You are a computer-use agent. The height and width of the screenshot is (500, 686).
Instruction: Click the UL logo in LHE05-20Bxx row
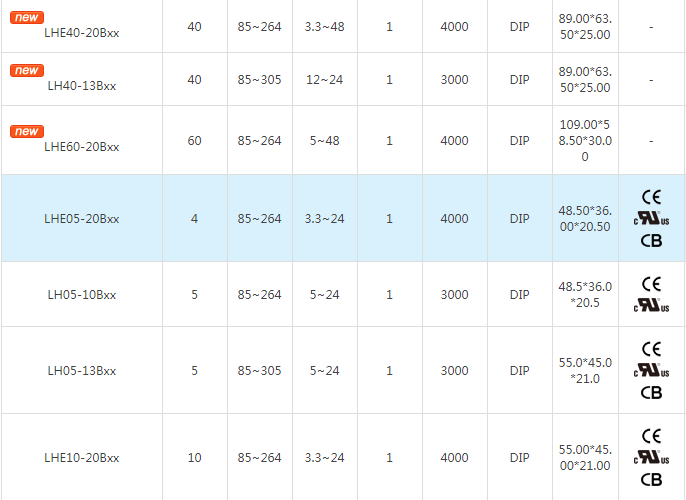[x=651, y=218]
